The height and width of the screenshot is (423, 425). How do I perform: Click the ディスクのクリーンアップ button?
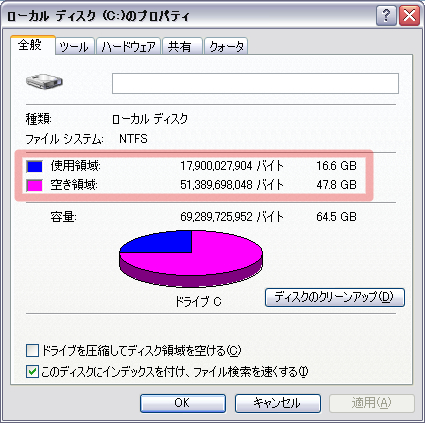pos(335,297)
